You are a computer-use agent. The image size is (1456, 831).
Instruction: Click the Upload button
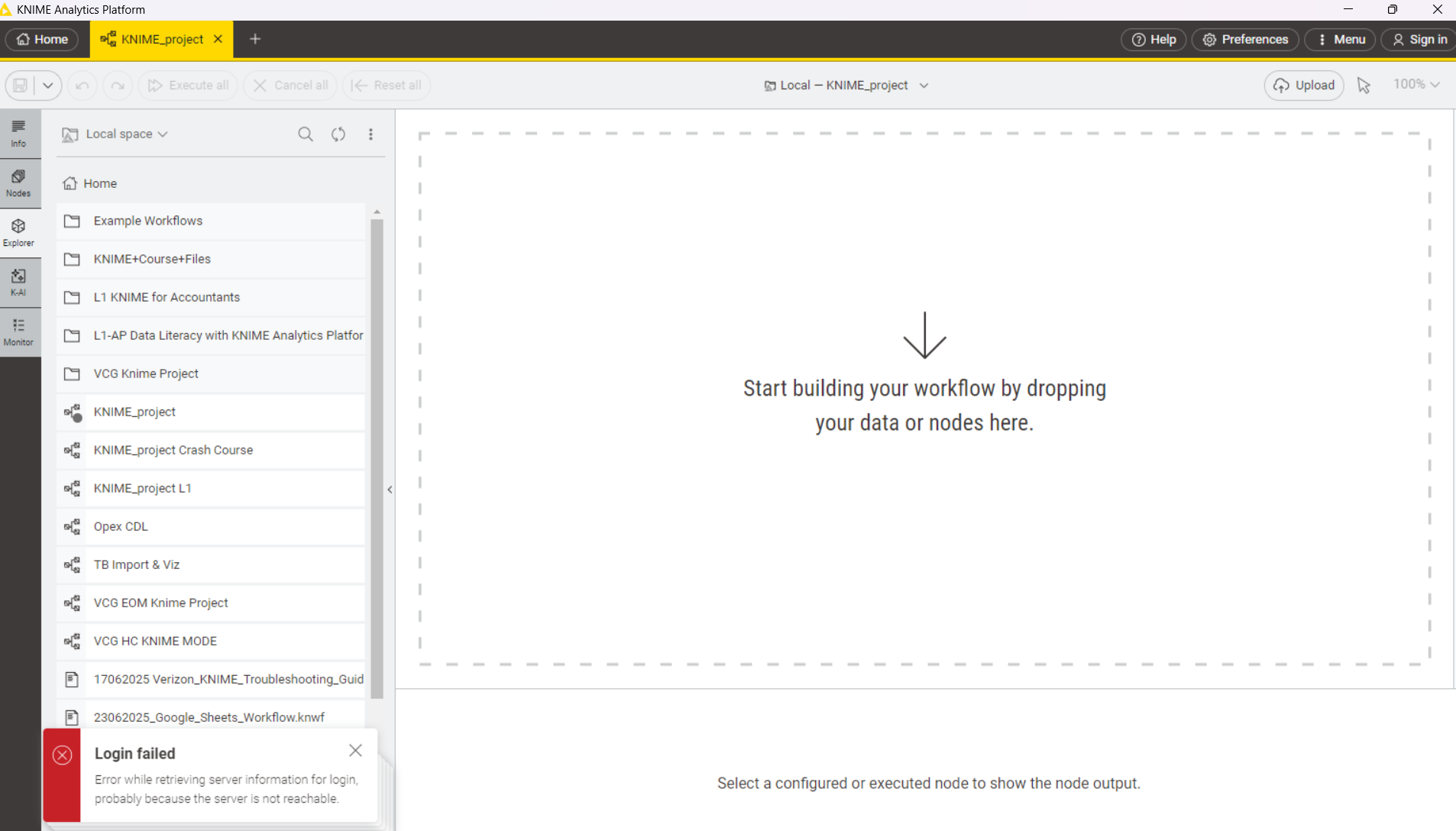(1304, 86)
